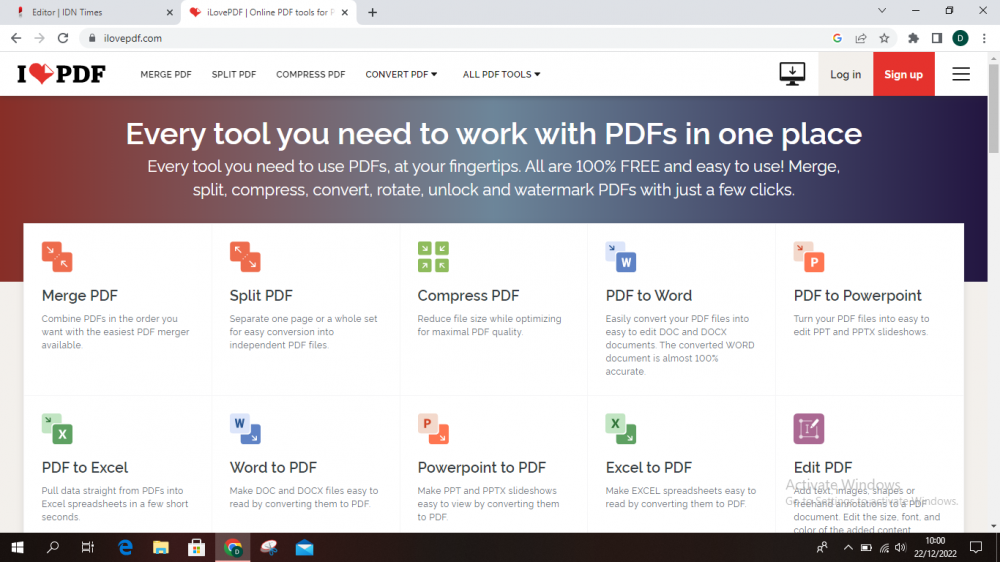Image resolution: width=1000 pixels, height=562 pixels.
Task: Click the PDF to Excel icon
Action: (57, 429)
